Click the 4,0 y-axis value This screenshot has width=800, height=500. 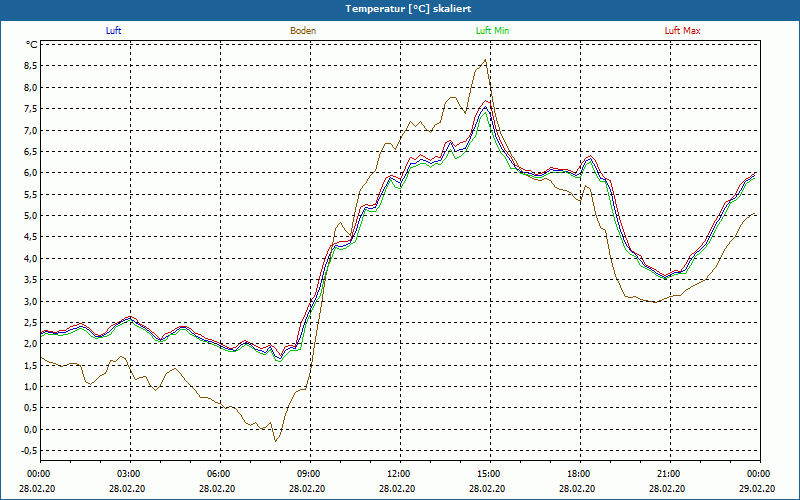coord(31,258)
